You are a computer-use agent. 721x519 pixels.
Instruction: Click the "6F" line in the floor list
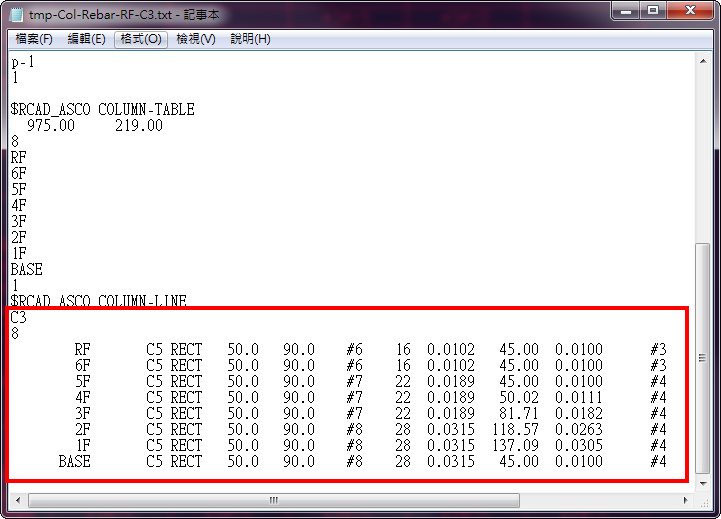(19, 173)
